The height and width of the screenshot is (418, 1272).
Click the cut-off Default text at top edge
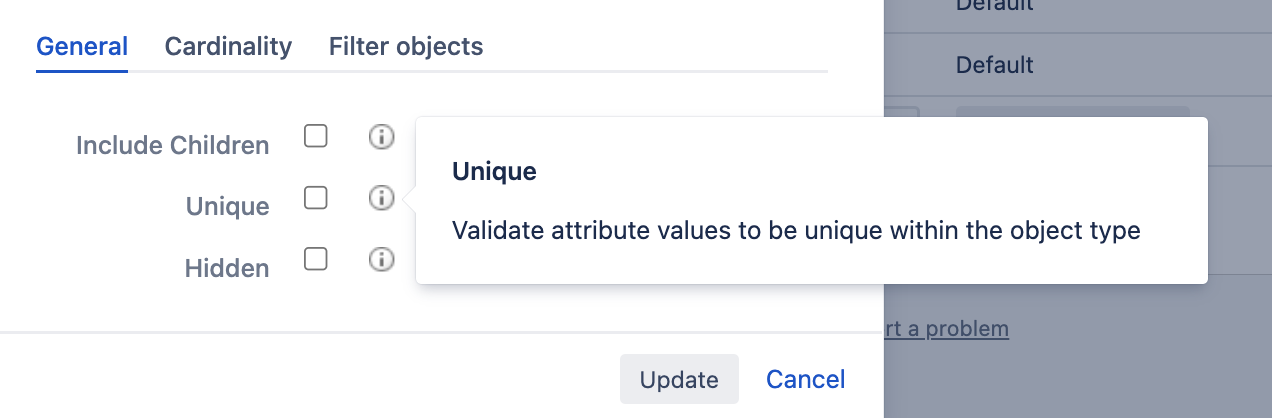pyautogui.click(x=995, y=6)
